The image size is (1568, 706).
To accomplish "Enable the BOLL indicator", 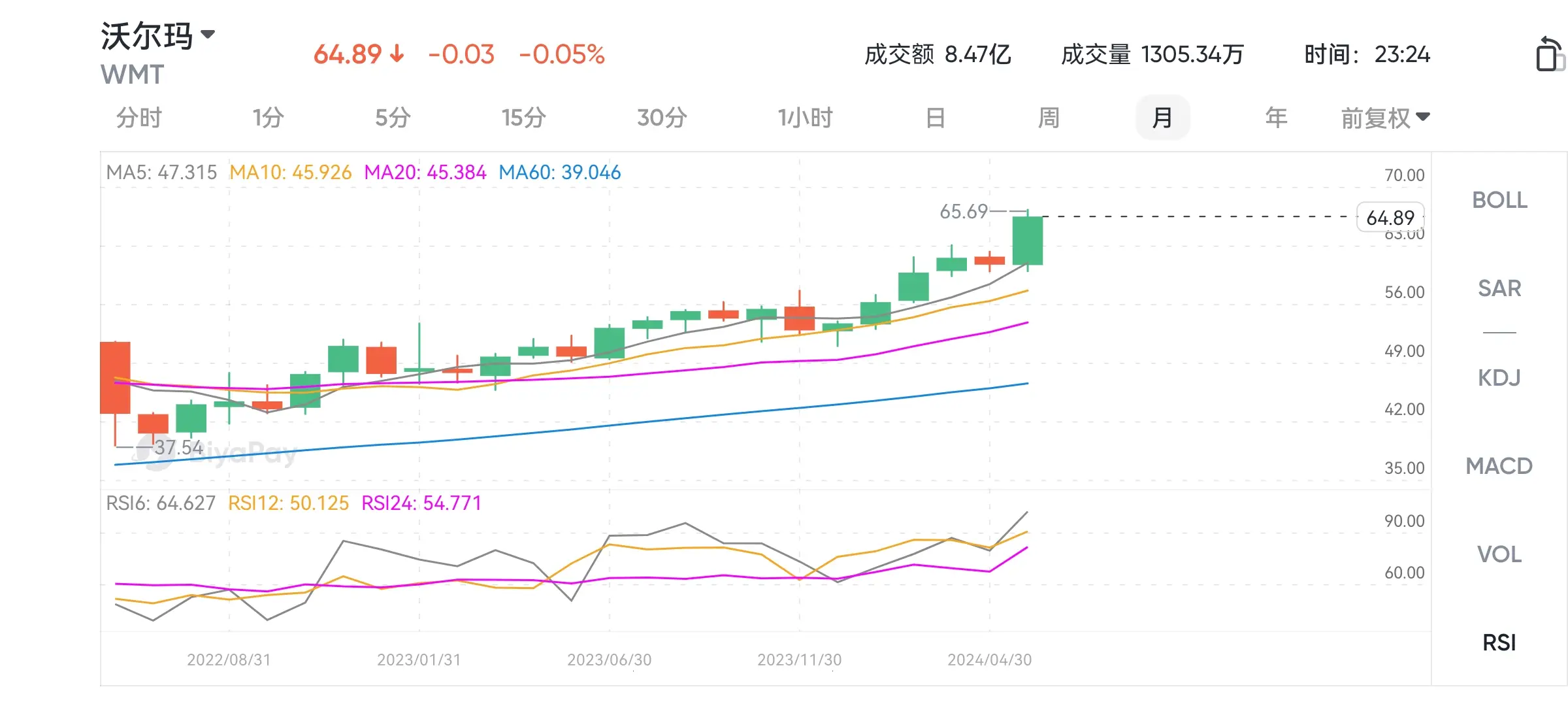I will click(1499, 200).
